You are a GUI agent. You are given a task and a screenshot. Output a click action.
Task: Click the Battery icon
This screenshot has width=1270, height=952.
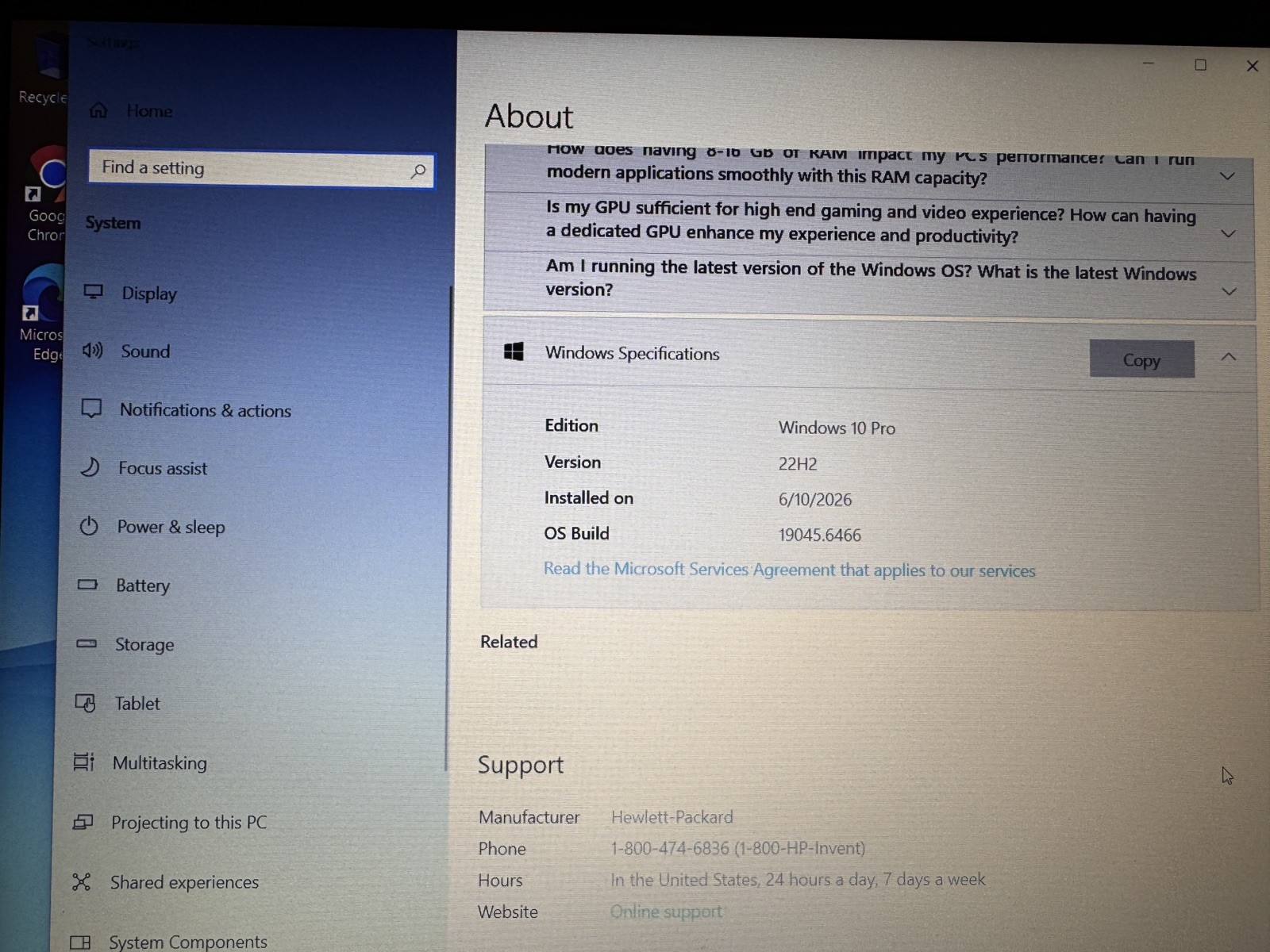coord(87,585)
